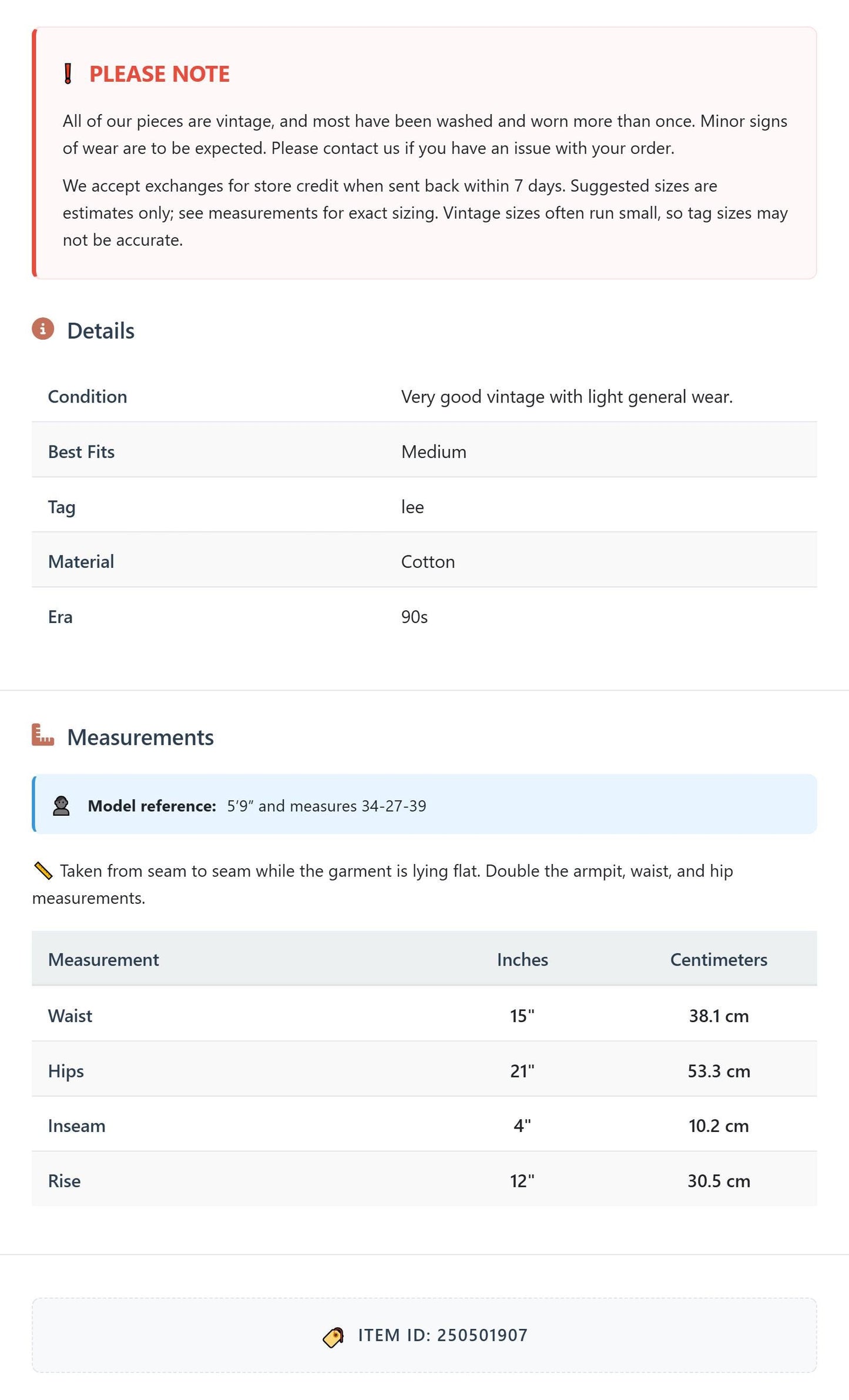849x1400 pixels.
Task: Select the Hips centimeters value 53.3 cm
Action: (x=719, y=1071)
